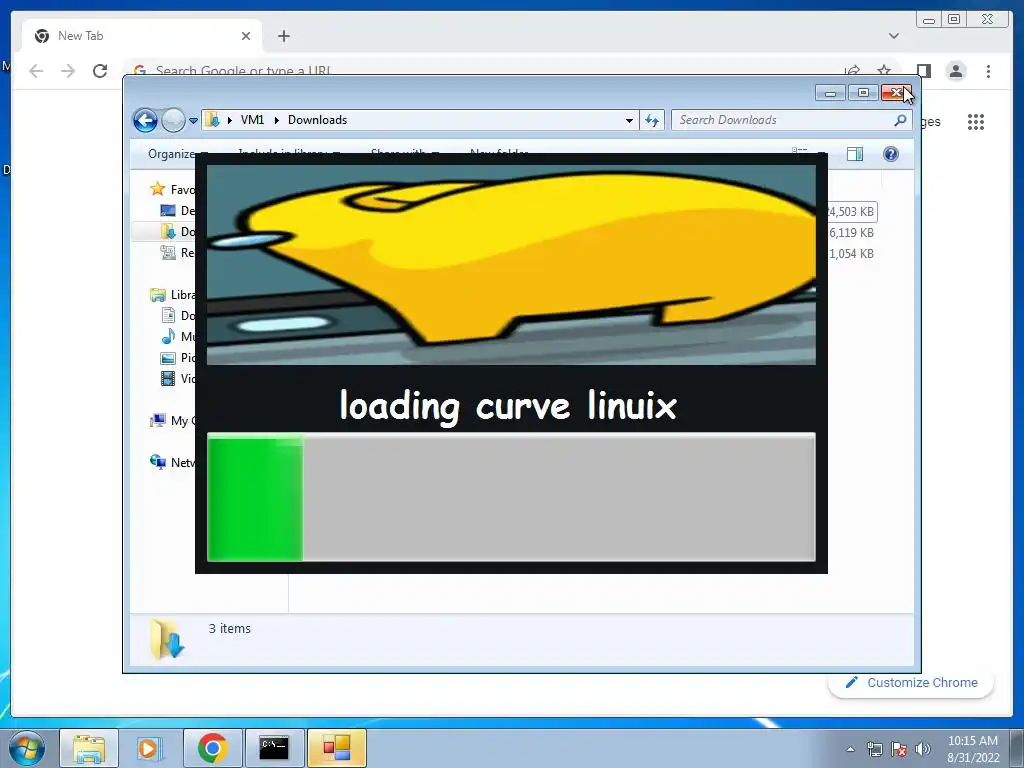Open Chrome profile avatar
This screenshot has height=768, width=1024.
956,71
